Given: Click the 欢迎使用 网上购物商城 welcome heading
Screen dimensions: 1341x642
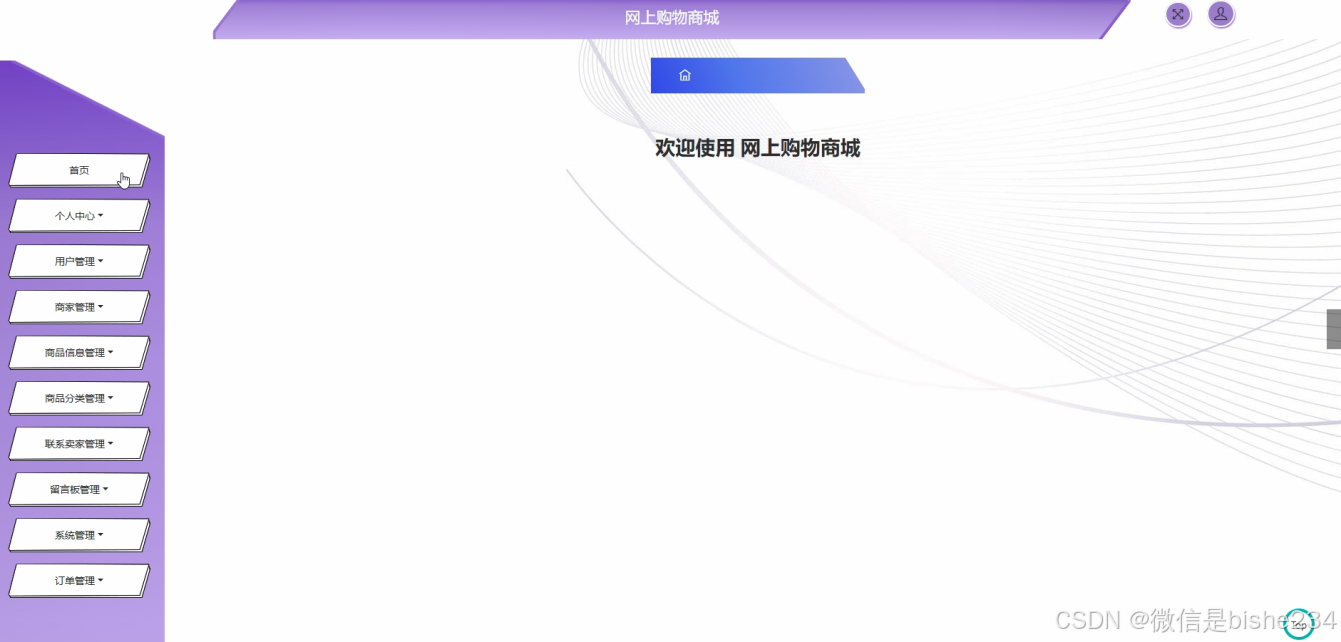Looking at the screenshot, I should [x=757, y=148].
